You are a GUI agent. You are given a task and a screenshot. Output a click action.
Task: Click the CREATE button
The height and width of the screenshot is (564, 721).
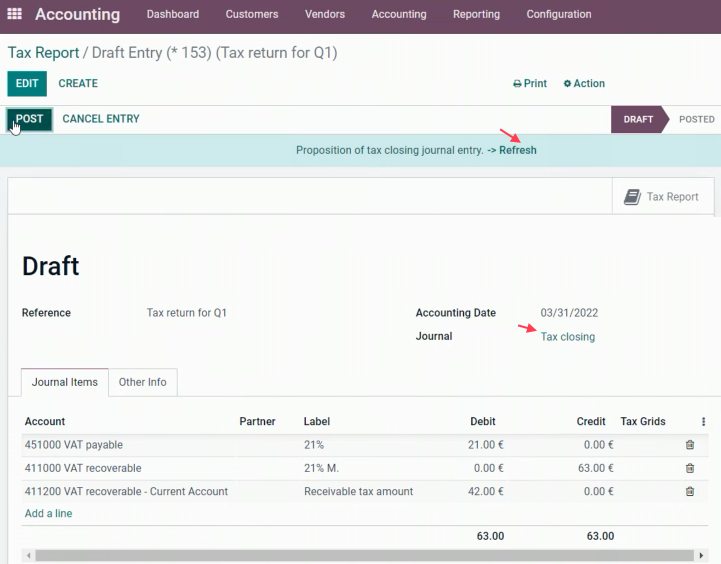(78, 83)
